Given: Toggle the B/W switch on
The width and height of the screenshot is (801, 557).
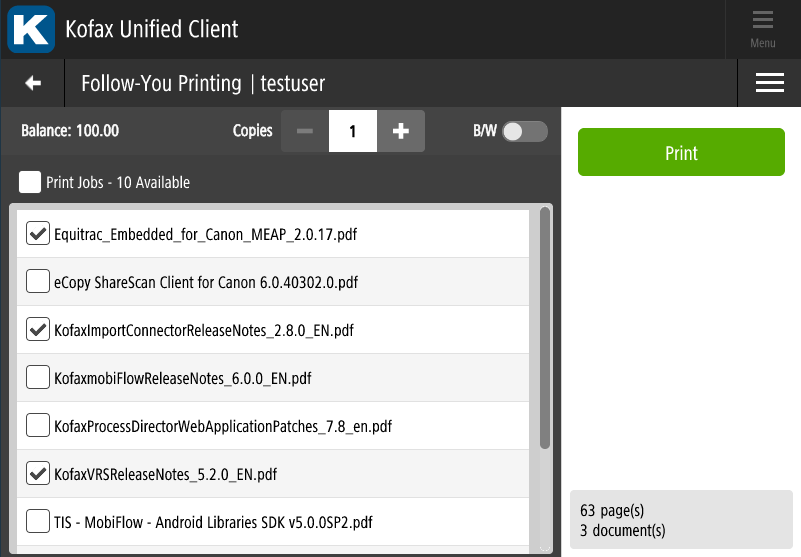Looking at the screenshot, I should coord(524,131).
